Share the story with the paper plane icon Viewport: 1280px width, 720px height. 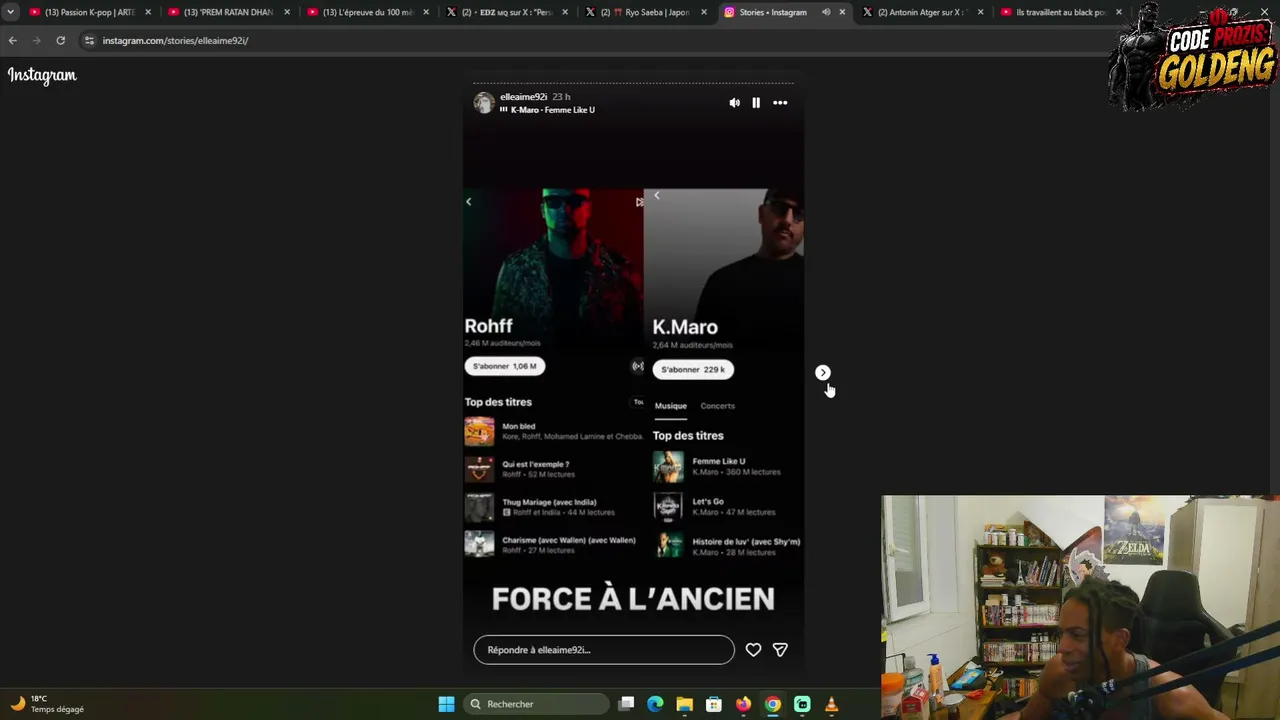point(780,650)
